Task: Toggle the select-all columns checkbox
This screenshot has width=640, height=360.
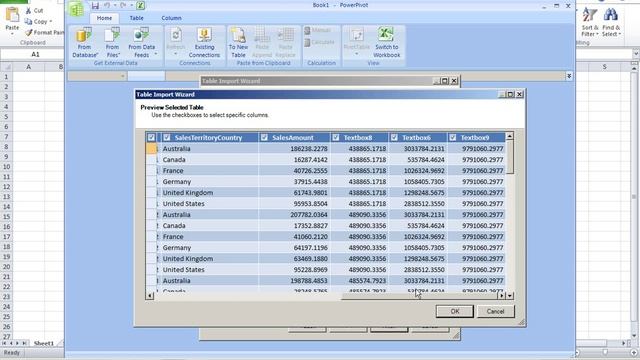Action: [x=151, y=138]
